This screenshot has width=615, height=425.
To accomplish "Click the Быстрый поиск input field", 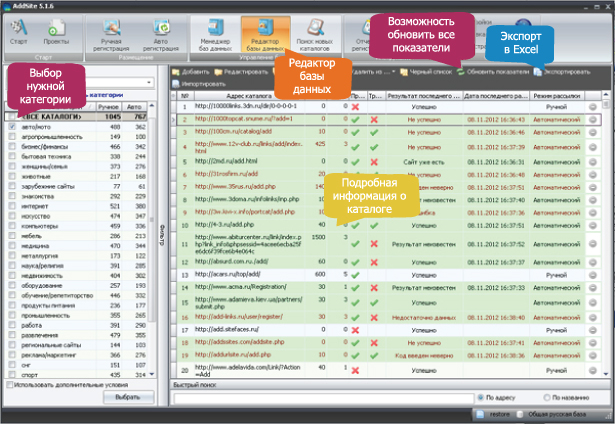I will click(x=324, y=398).
